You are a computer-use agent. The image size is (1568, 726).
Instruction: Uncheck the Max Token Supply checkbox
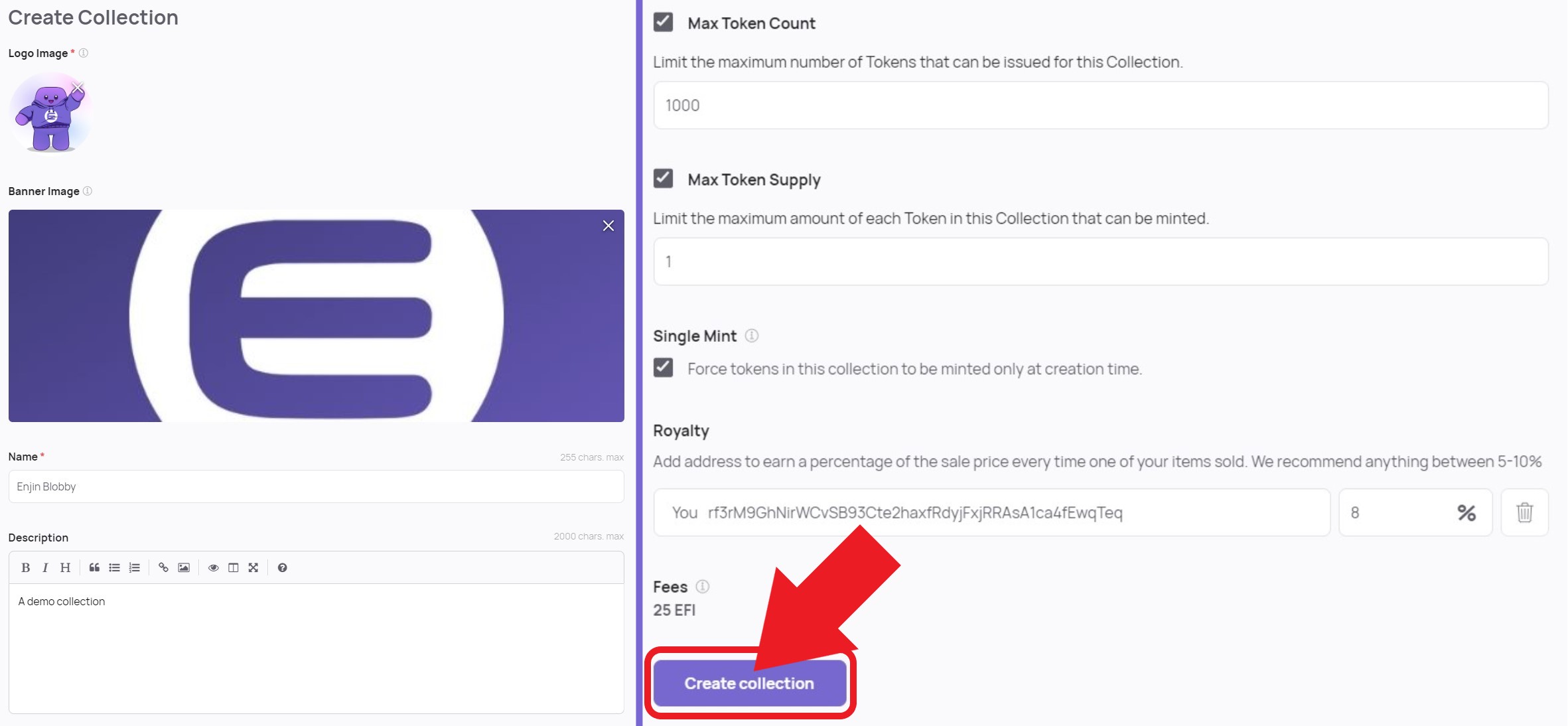coord(663,178)
